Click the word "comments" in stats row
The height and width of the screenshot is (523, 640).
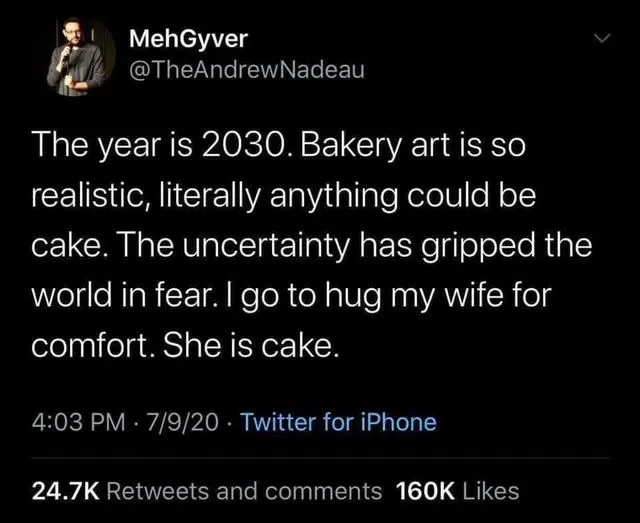pyautogui.click(x=327, y=490)
